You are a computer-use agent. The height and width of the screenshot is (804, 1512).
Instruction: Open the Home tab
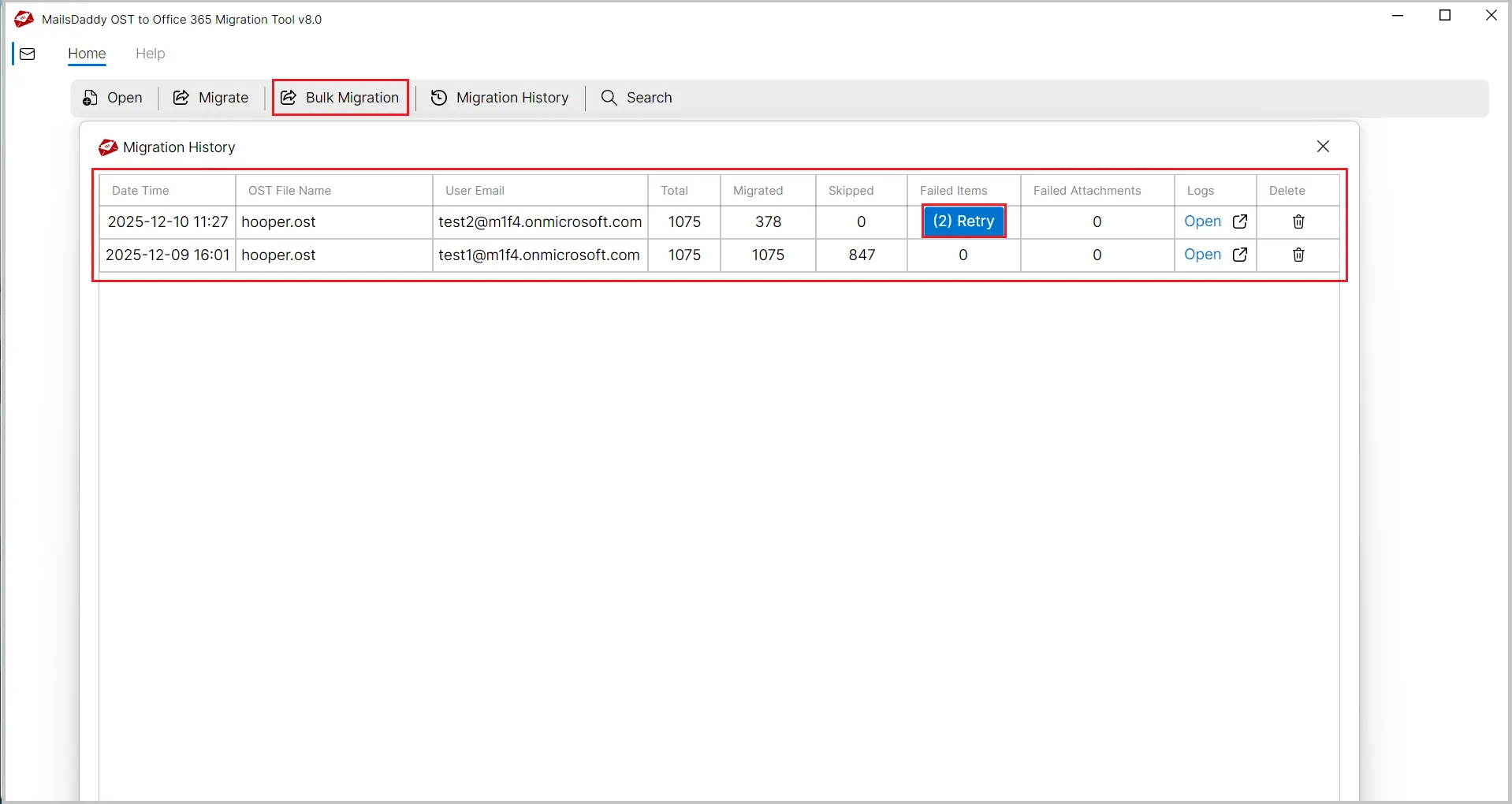[87, 54]
